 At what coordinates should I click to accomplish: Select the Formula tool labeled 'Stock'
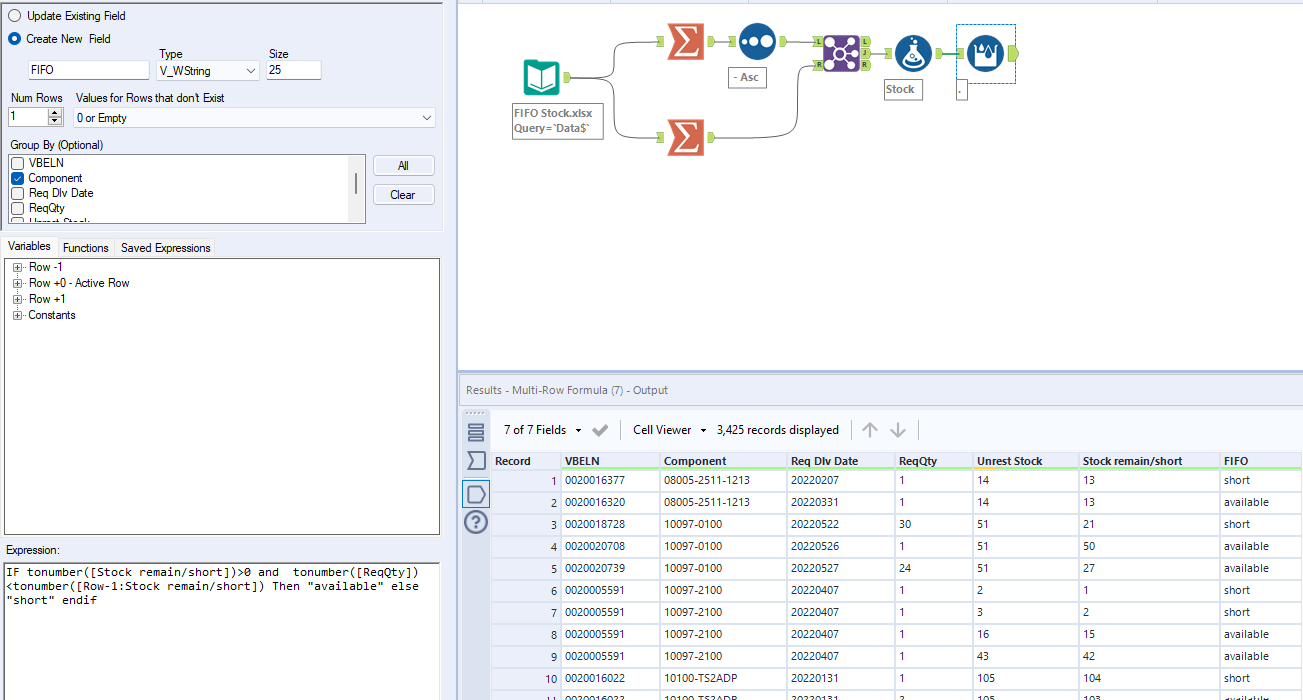coord(911,55)
